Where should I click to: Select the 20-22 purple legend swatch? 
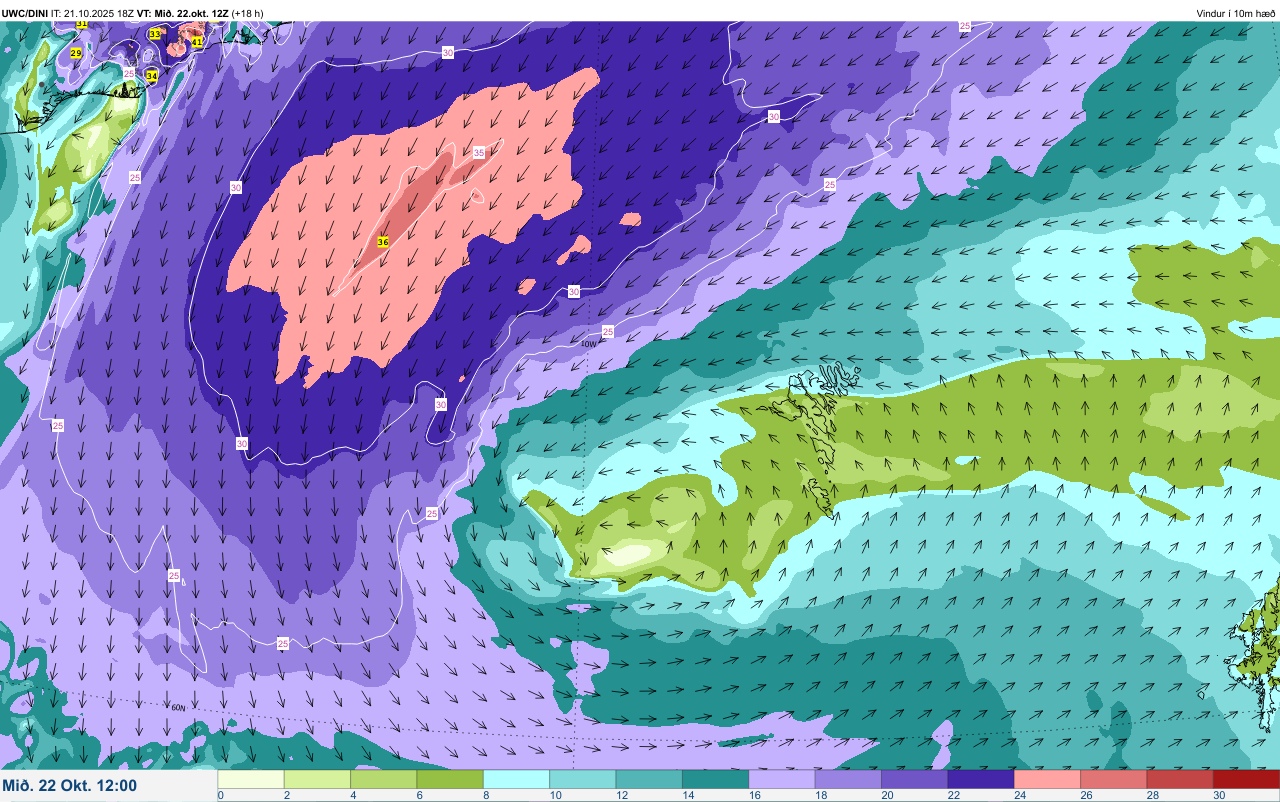914,779
